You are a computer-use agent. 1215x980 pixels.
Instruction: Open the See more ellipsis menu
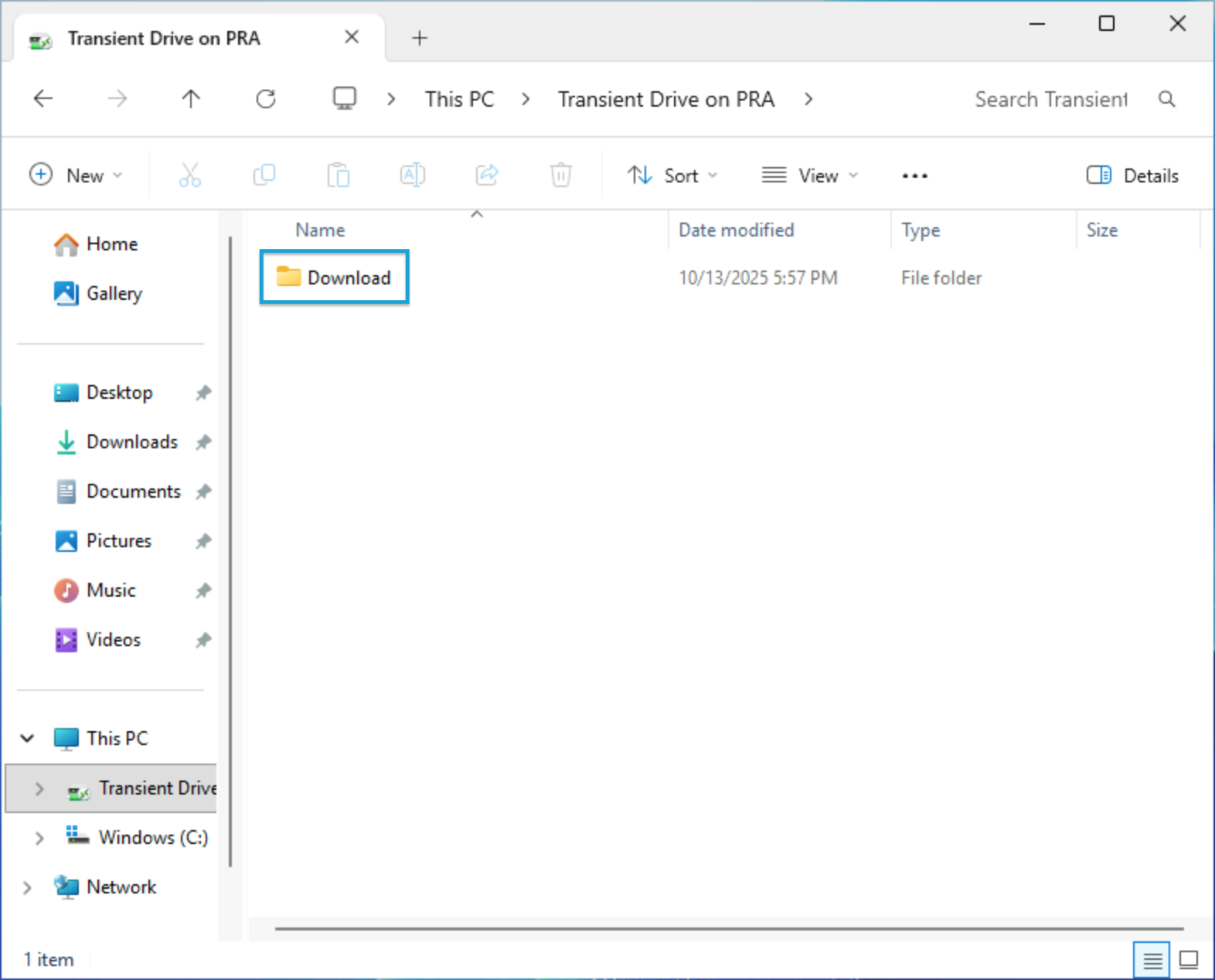914,175
